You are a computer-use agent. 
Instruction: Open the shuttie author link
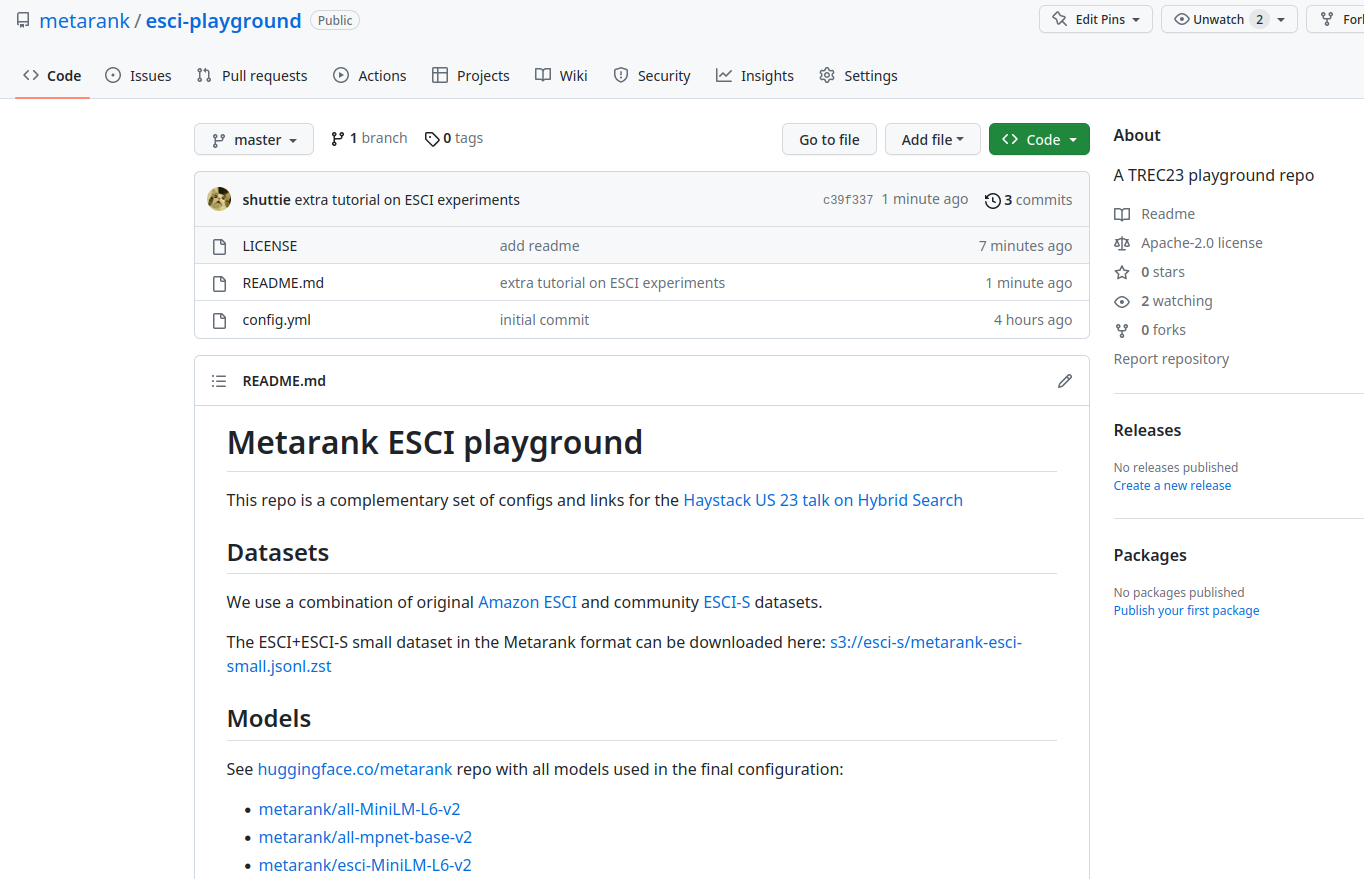pyautogui.click(x=266, y=200)
